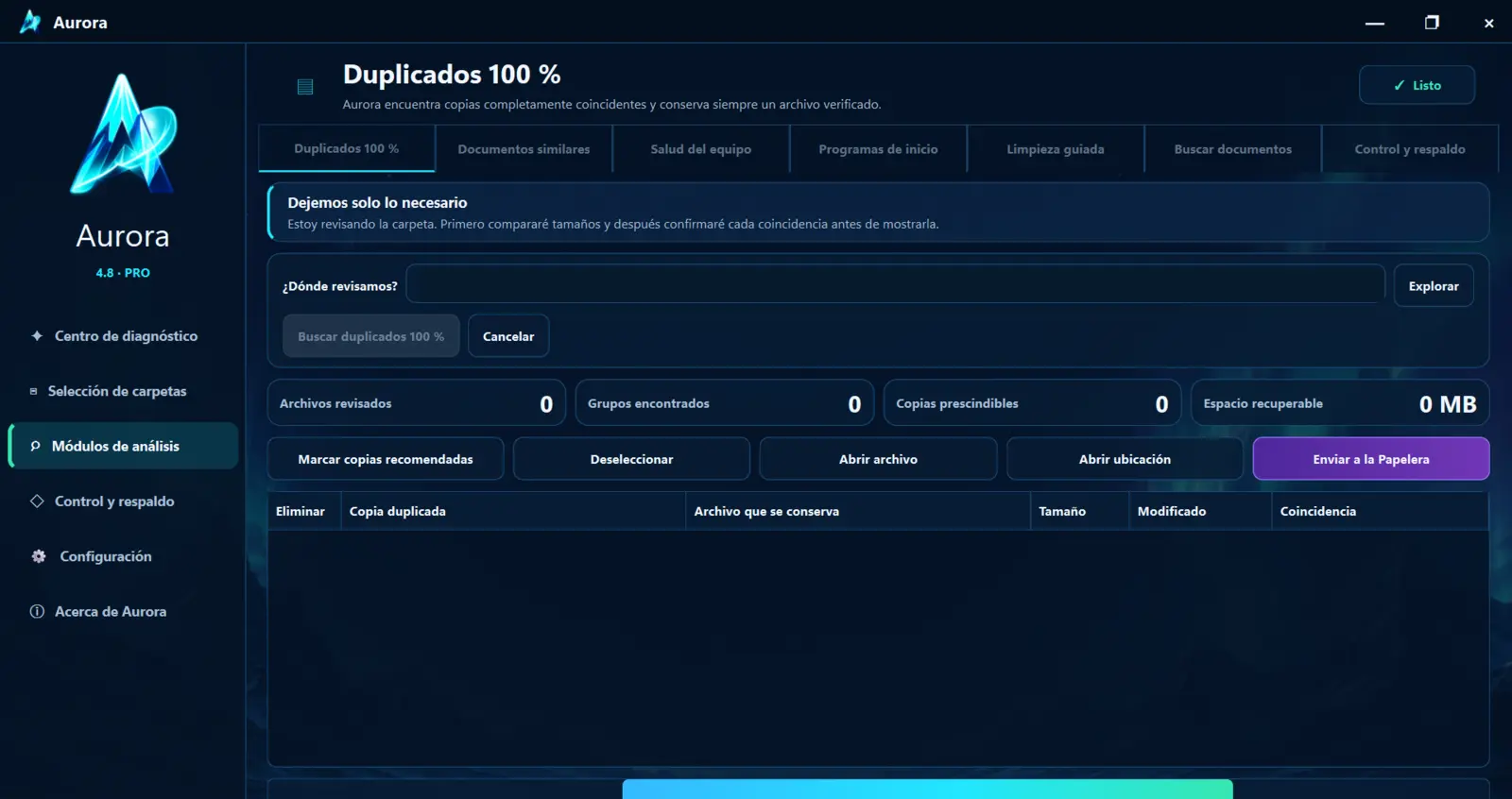This screenshot has height=799, width=1512.
Task: Open Control y respaldo from the sidebar
Action: (123, 501)
